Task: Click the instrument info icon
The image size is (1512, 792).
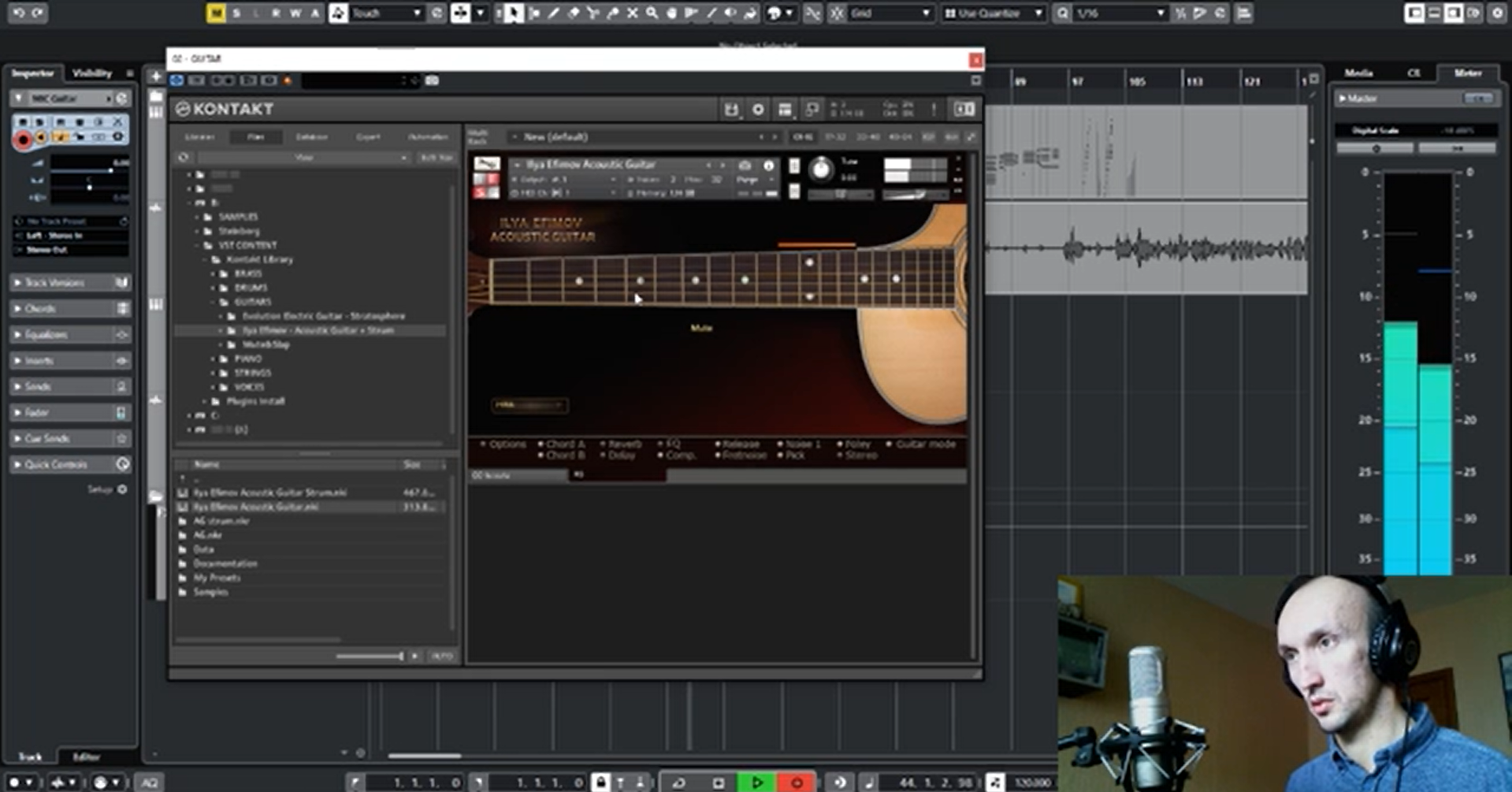Action: click(768, 165)
